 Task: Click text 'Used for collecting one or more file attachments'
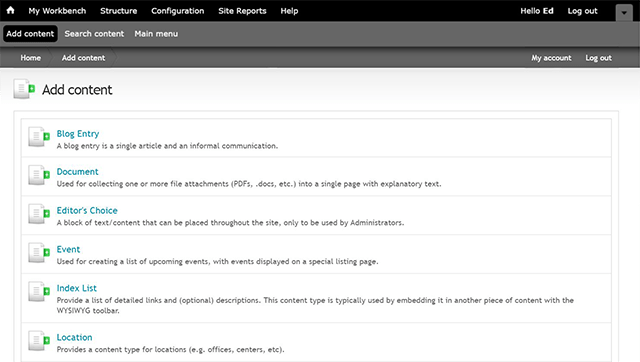143,184
